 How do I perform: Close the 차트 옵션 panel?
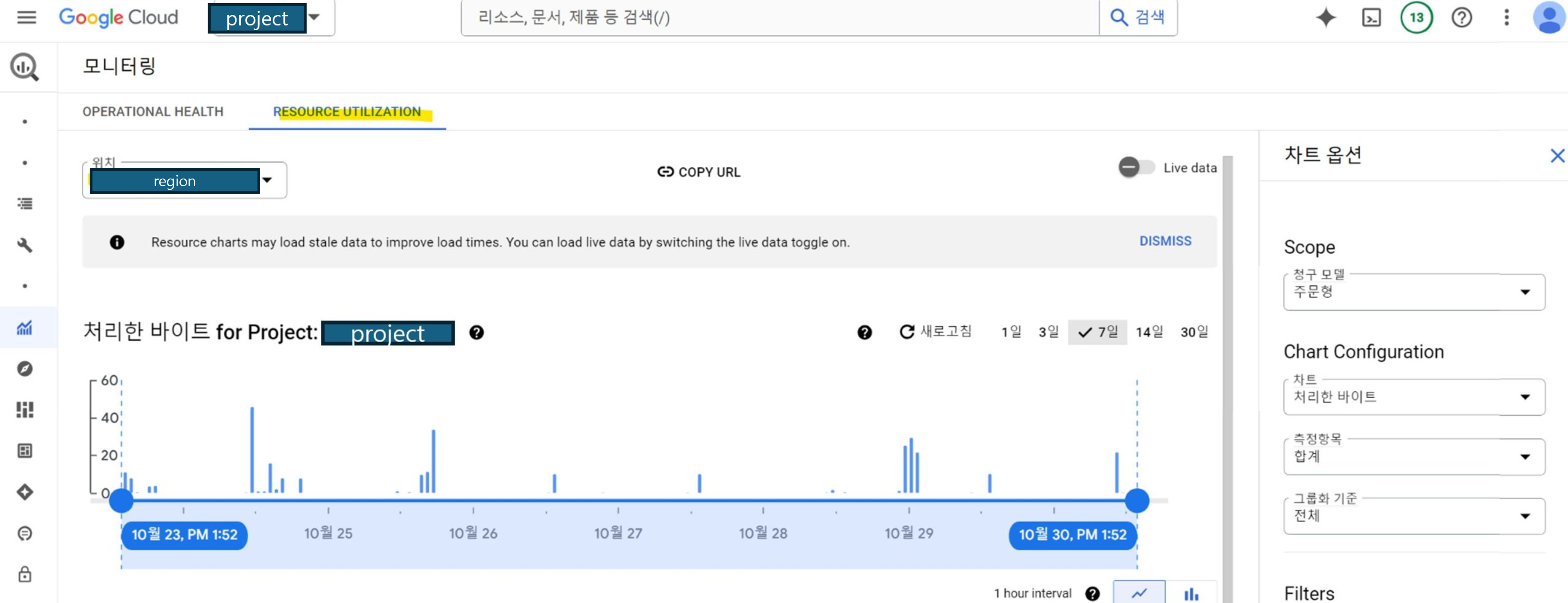coord(1557,156)
